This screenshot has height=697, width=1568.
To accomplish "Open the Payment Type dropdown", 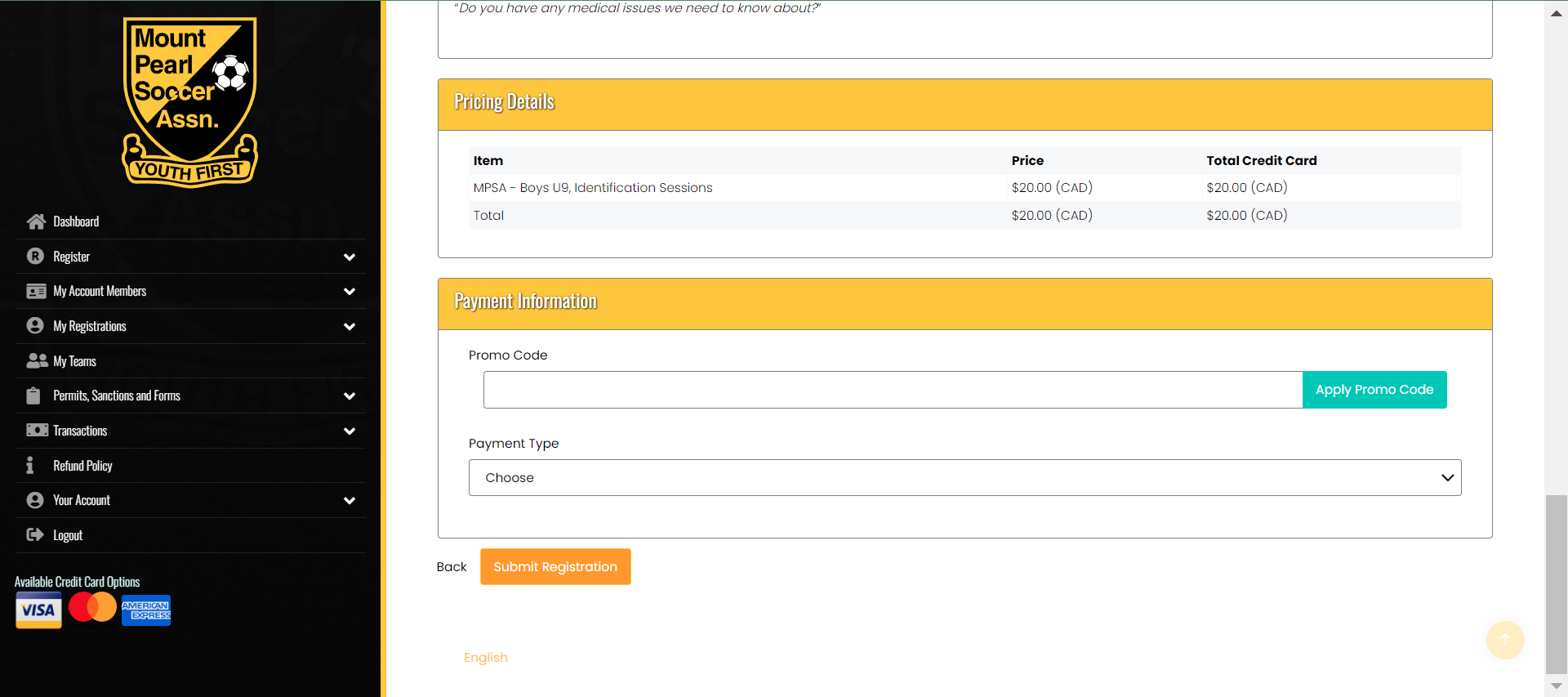I will [964, 477].
